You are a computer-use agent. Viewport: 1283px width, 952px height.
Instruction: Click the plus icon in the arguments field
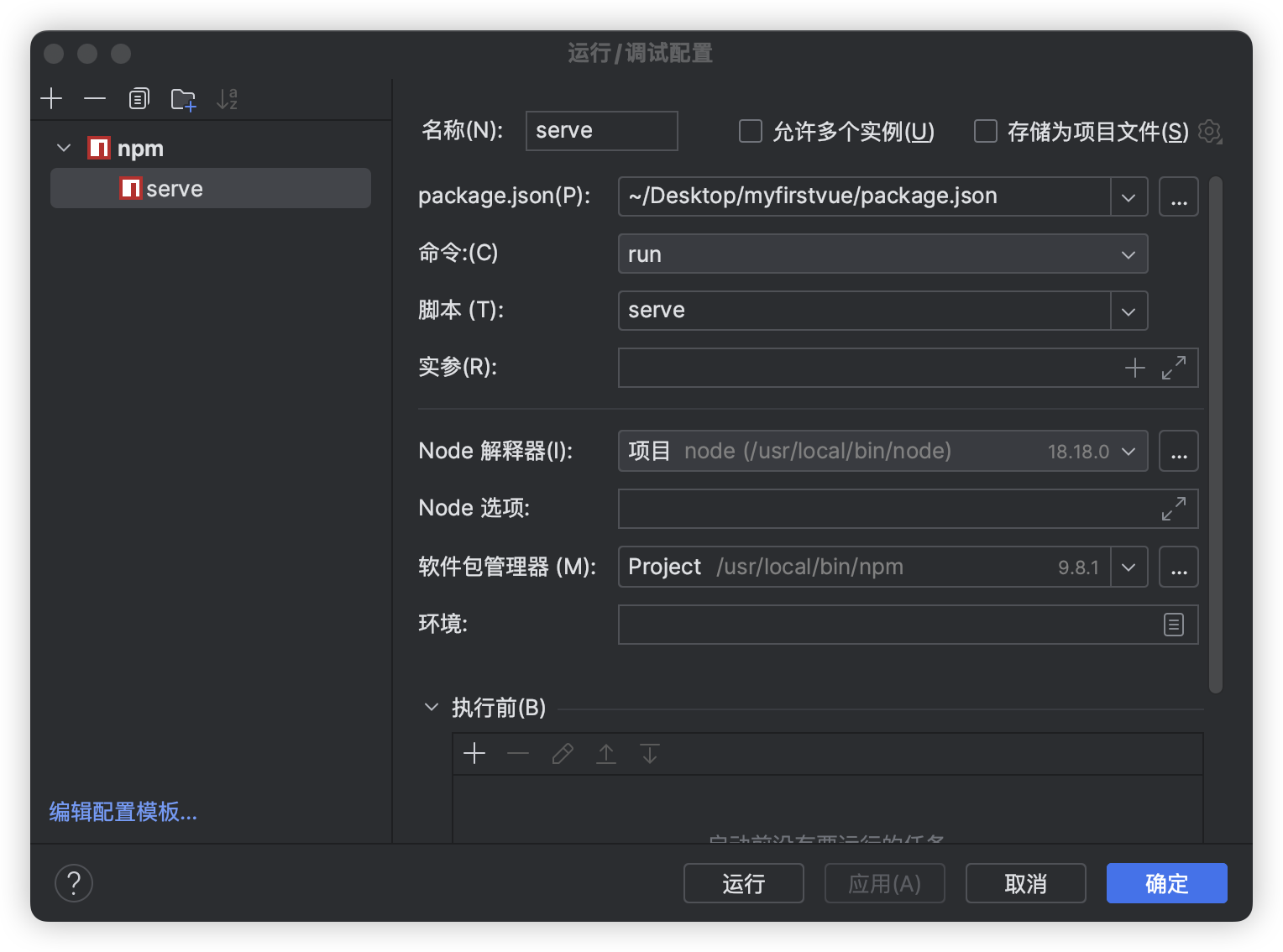pos(1134,368)
